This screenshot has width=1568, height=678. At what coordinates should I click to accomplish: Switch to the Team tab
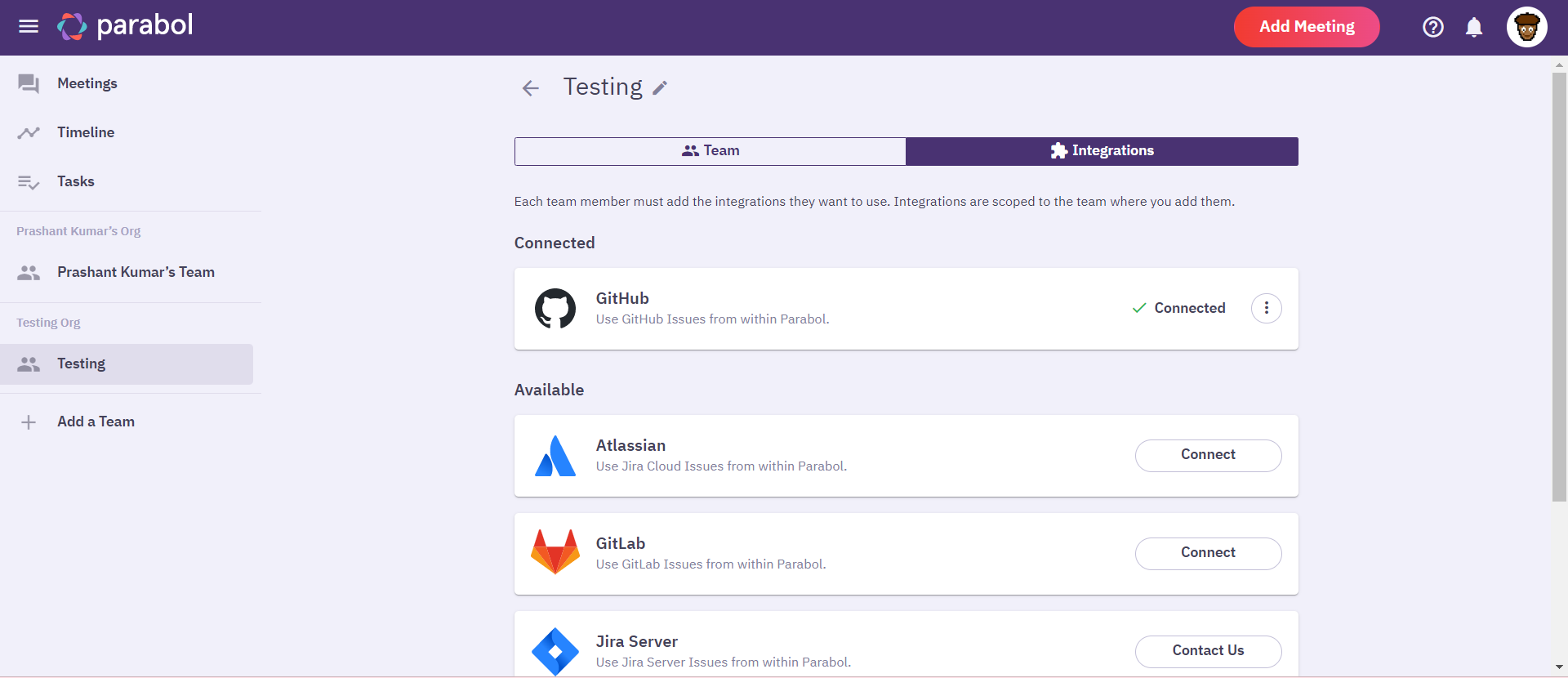click(x=710, y=151)
